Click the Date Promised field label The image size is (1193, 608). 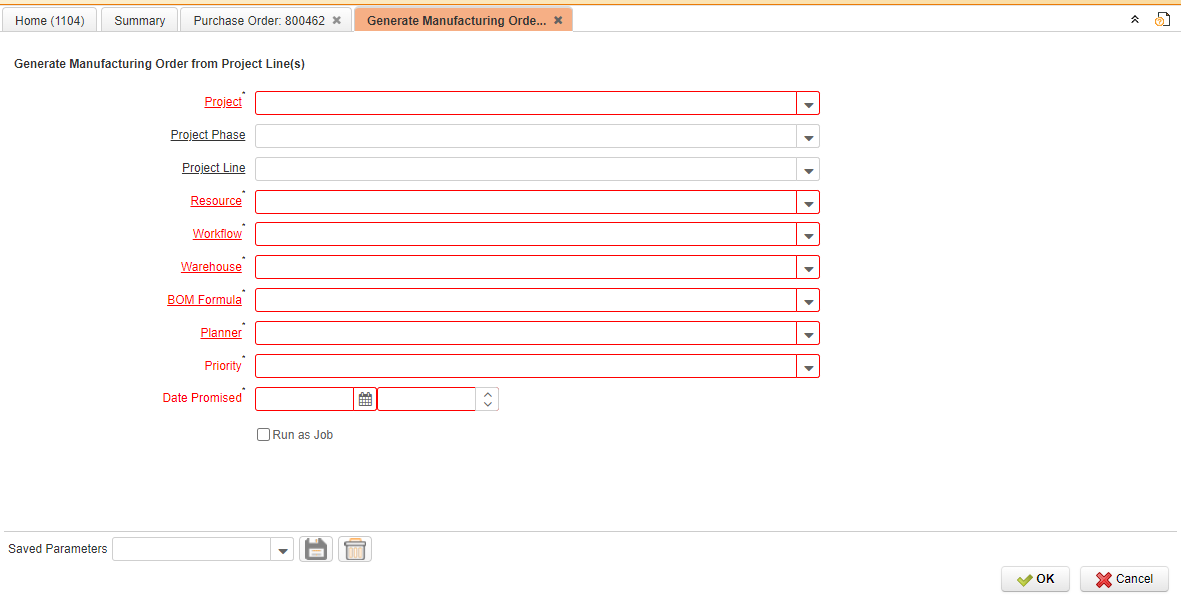pyautogui.click(x=202, y=398)
